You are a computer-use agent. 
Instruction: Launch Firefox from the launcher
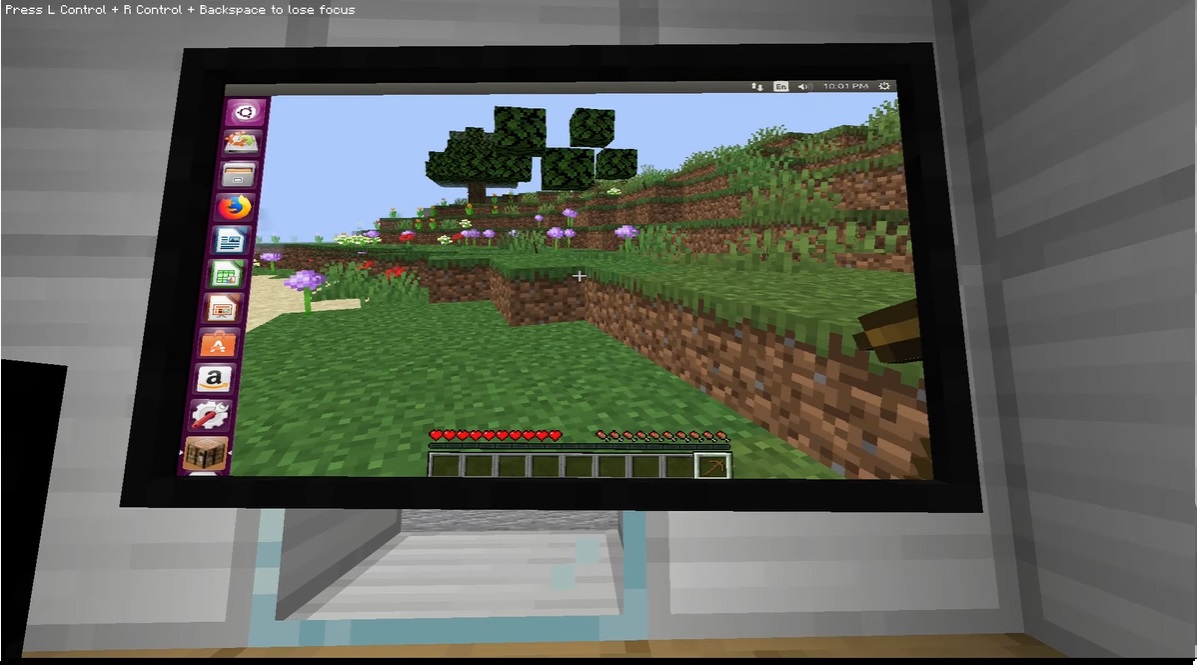pos(234,208)
